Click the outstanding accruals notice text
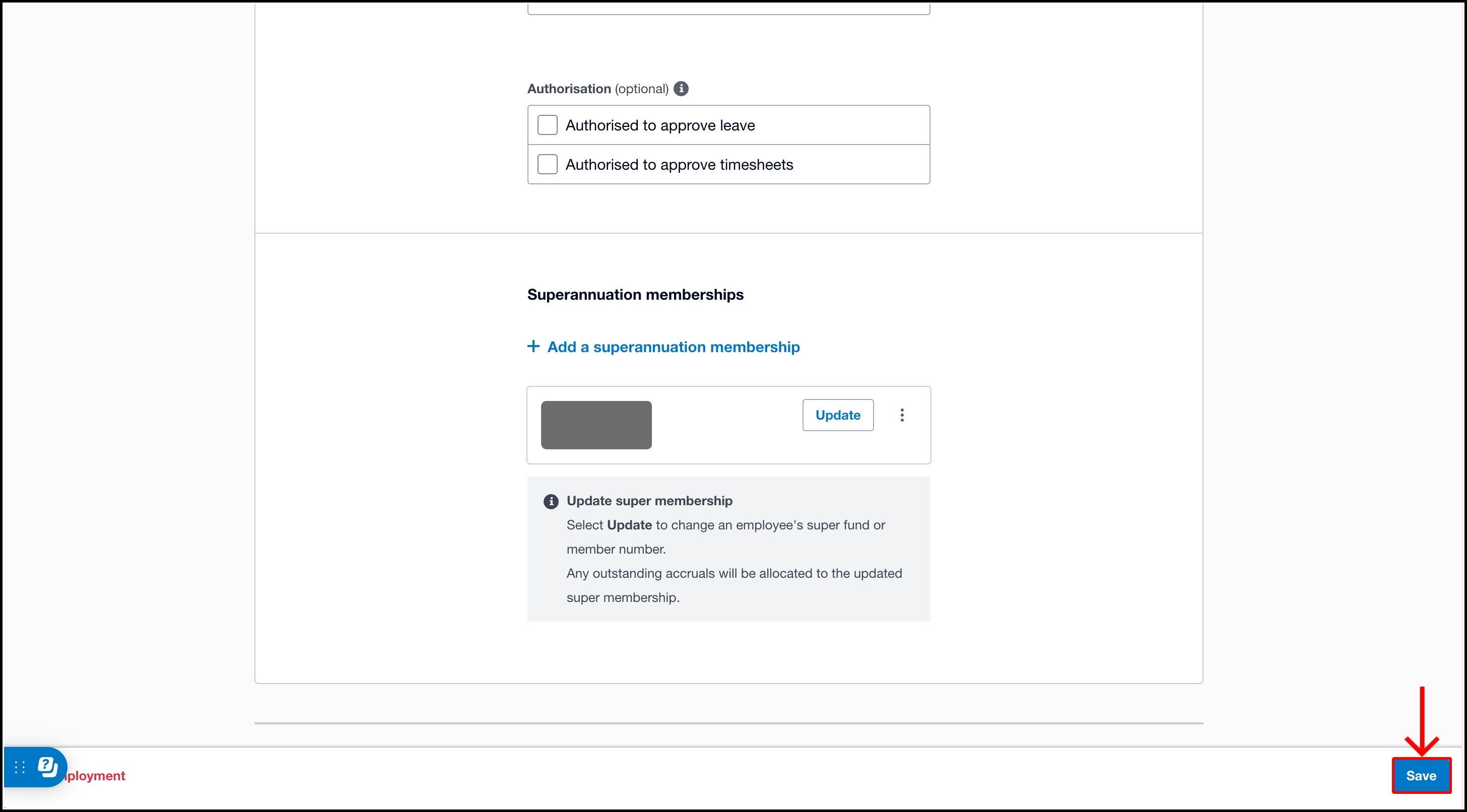 click(733, 573)
